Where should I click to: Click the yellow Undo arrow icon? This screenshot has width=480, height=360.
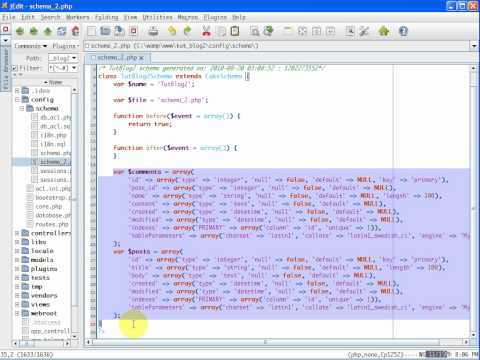[x=172, y=31]
